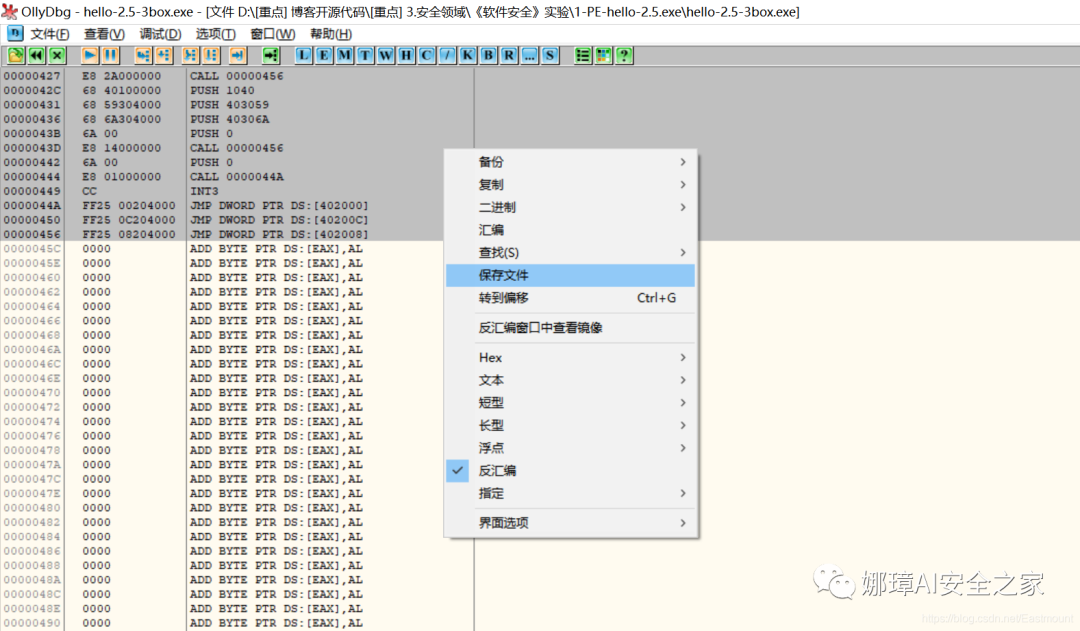Click the Pause execution icon
The image size is (1080, 631).
tap(110, 56)
